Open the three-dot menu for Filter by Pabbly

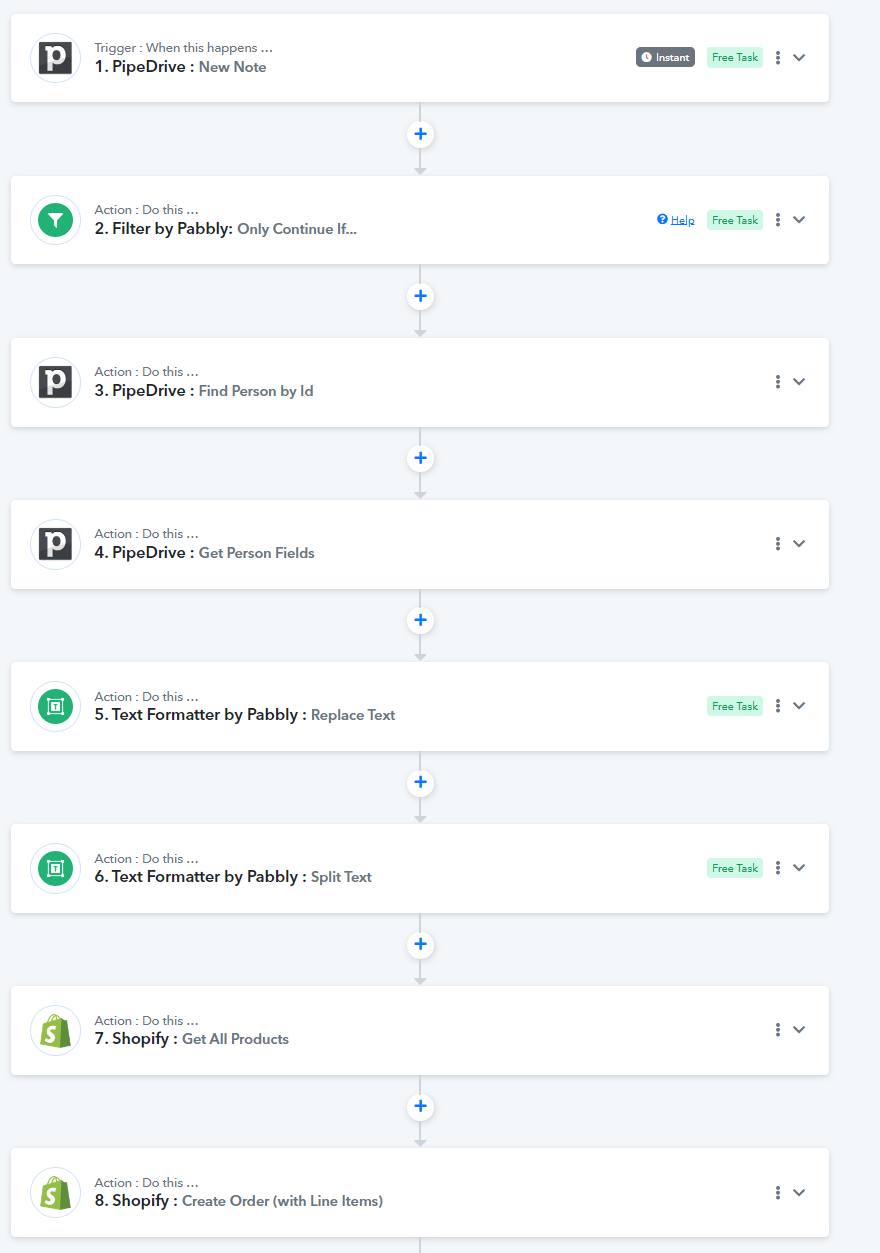[x=778, y=220]
